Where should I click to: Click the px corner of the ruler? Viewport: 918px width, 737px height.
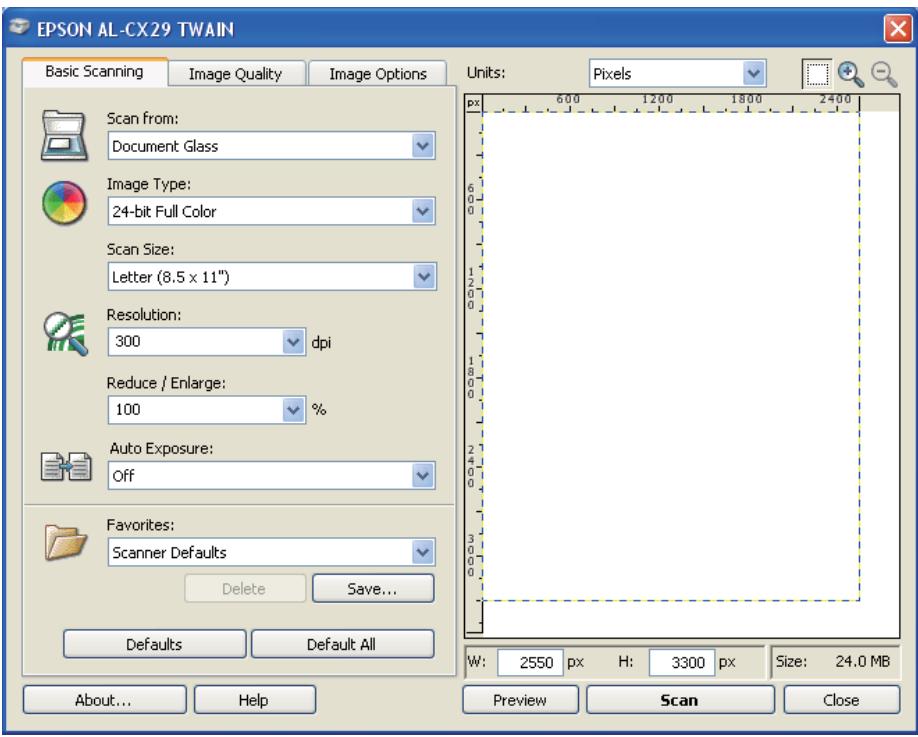click(x=474, y=103)
